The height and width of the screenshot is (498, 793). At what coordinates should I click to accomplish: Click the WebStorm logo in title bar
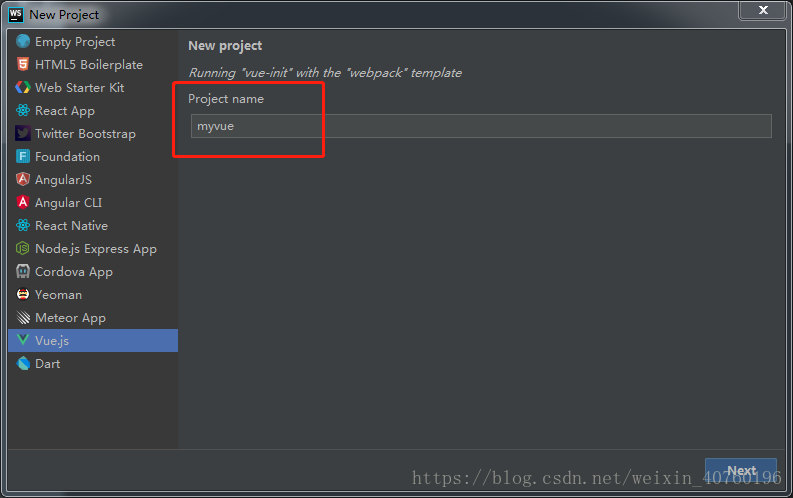pos(16,15)
